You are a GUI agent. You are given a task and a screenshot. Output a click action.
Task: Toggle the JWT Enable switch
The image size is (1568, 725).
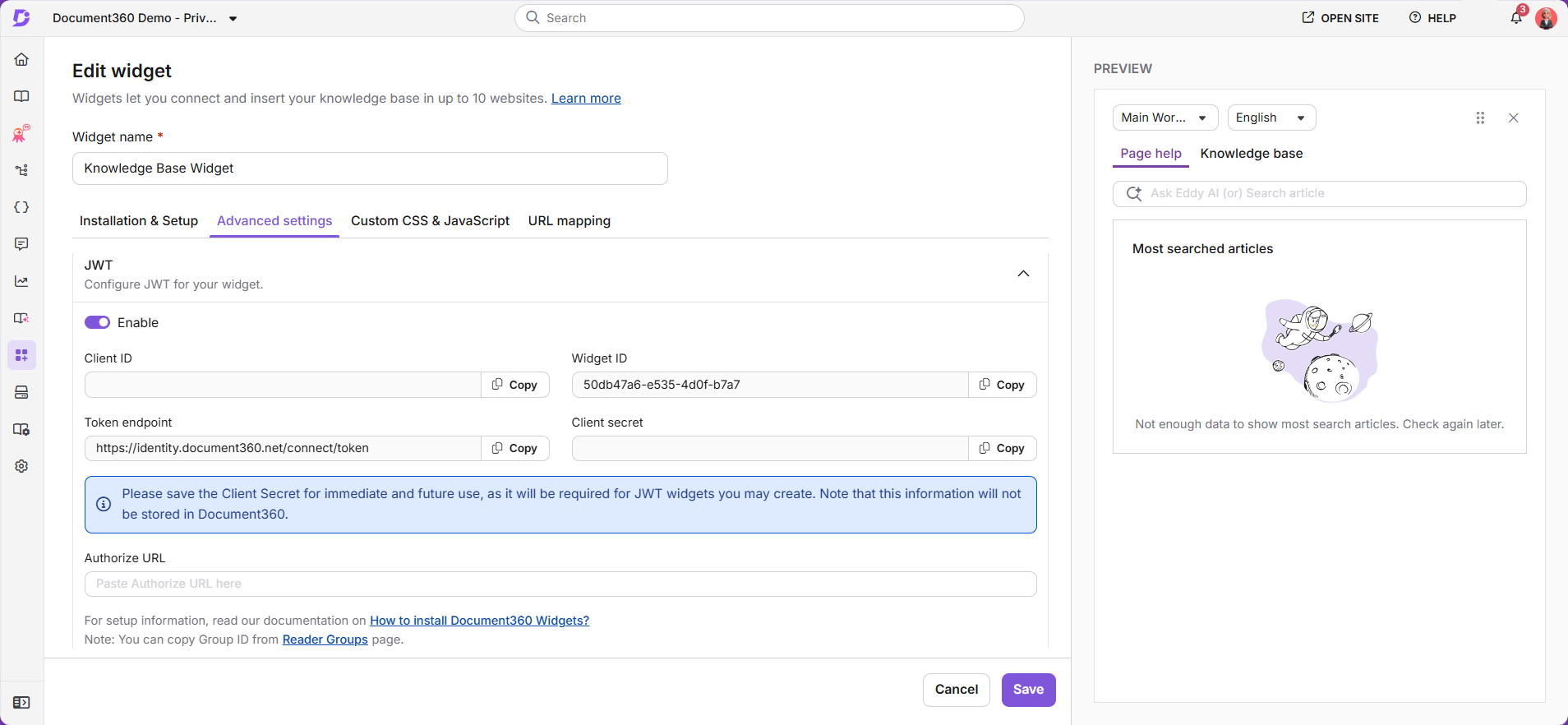tap(97, 322)
